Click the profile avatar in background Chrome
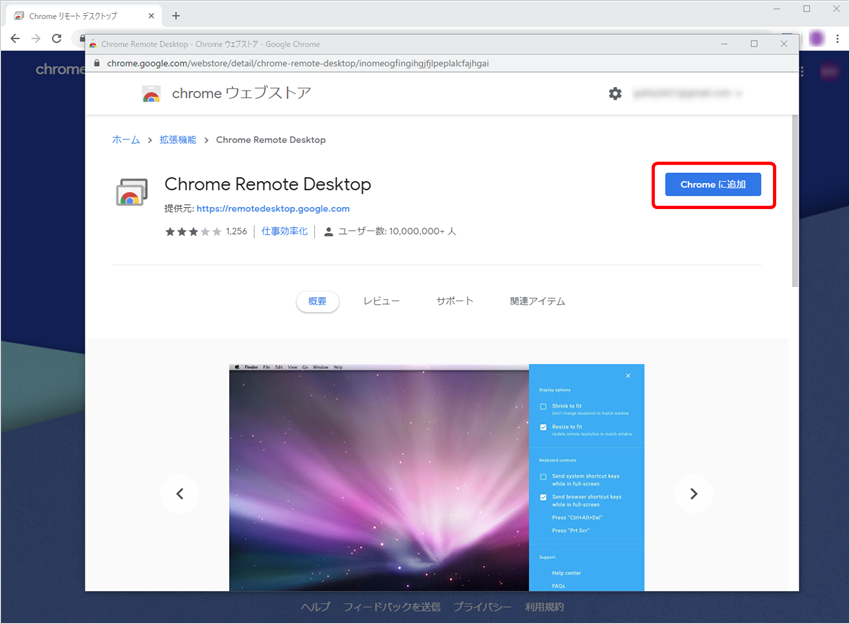 (x=817, y=38)
